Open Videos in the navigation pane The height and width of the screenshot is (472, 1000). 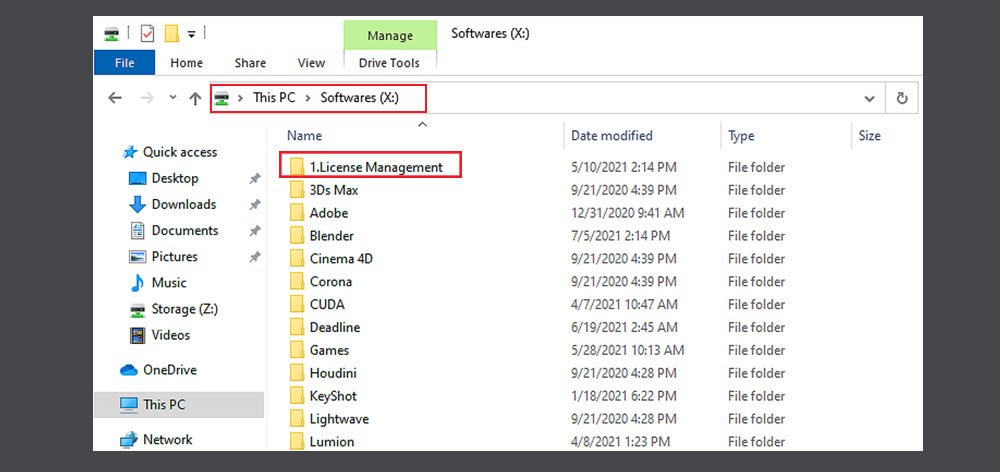click(x=171, y=335)
